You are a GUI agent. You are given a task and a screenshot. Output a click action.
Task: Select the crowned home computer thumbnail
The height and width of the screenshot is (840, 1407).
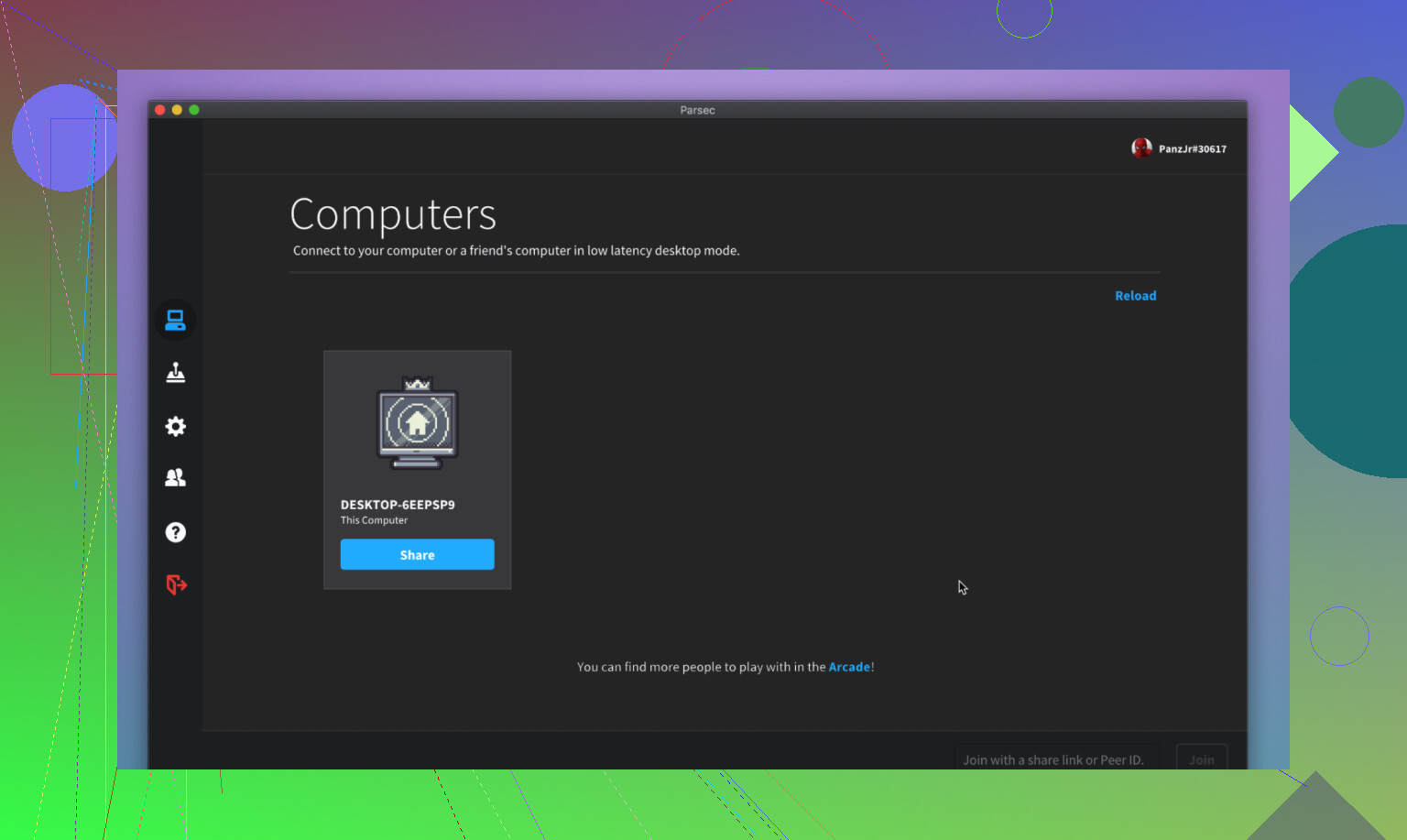coord(417,423)
